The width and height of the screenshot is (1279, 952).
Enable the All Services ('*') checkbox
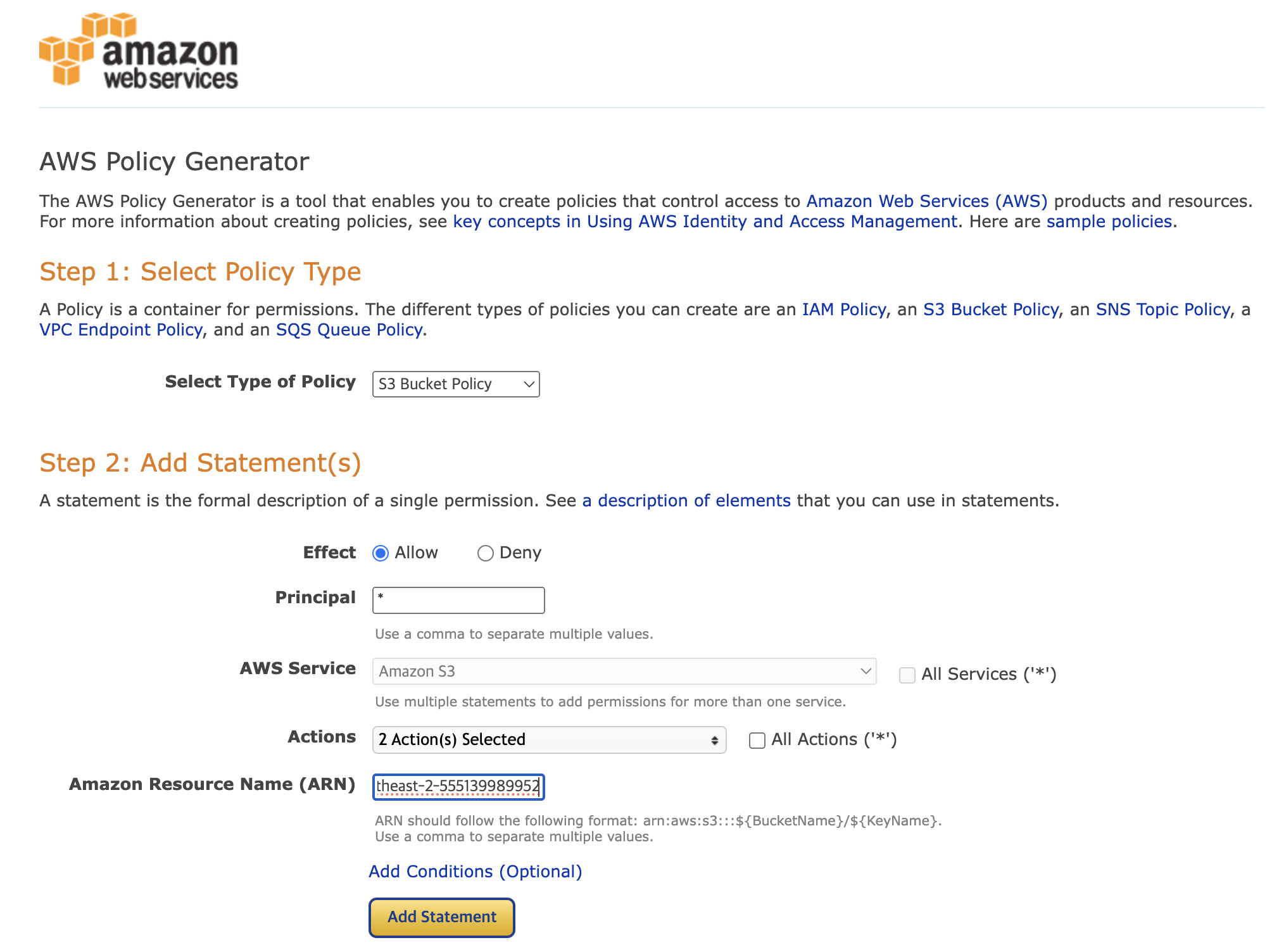tap(907, 675)
